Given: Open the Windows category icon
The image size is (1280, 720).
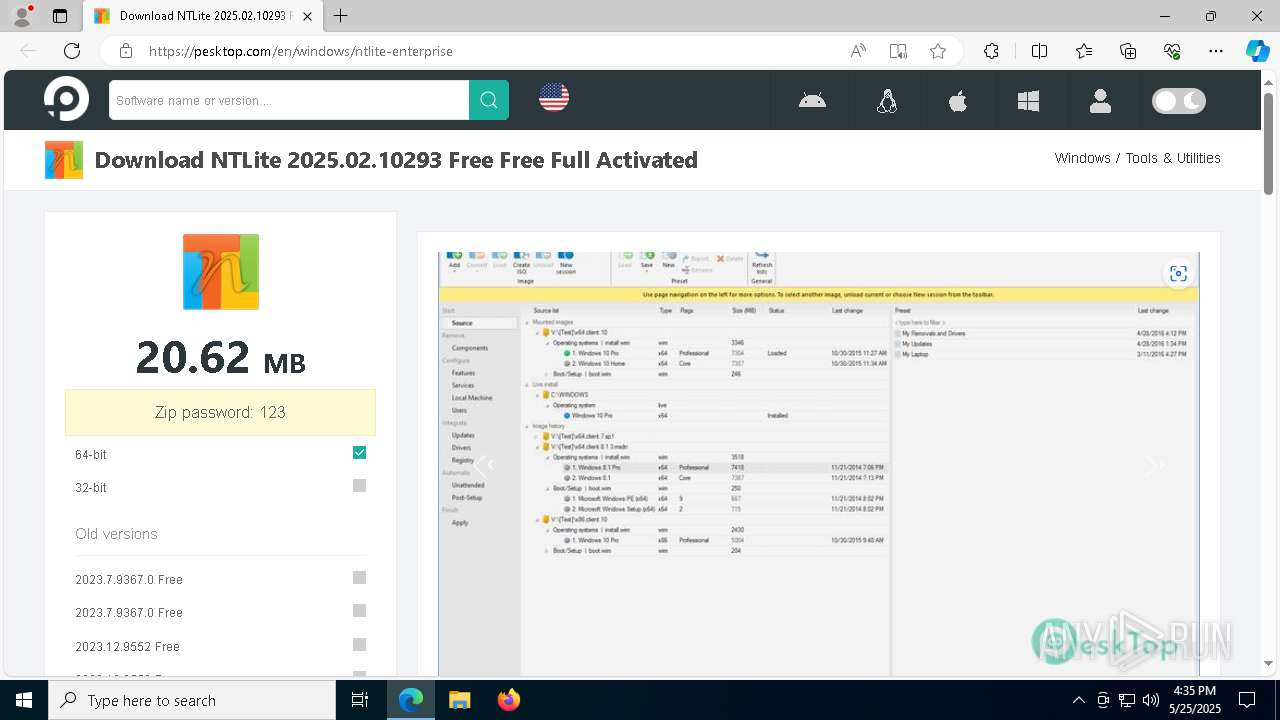Looking at the screenshot, I should coord(1028,101).
